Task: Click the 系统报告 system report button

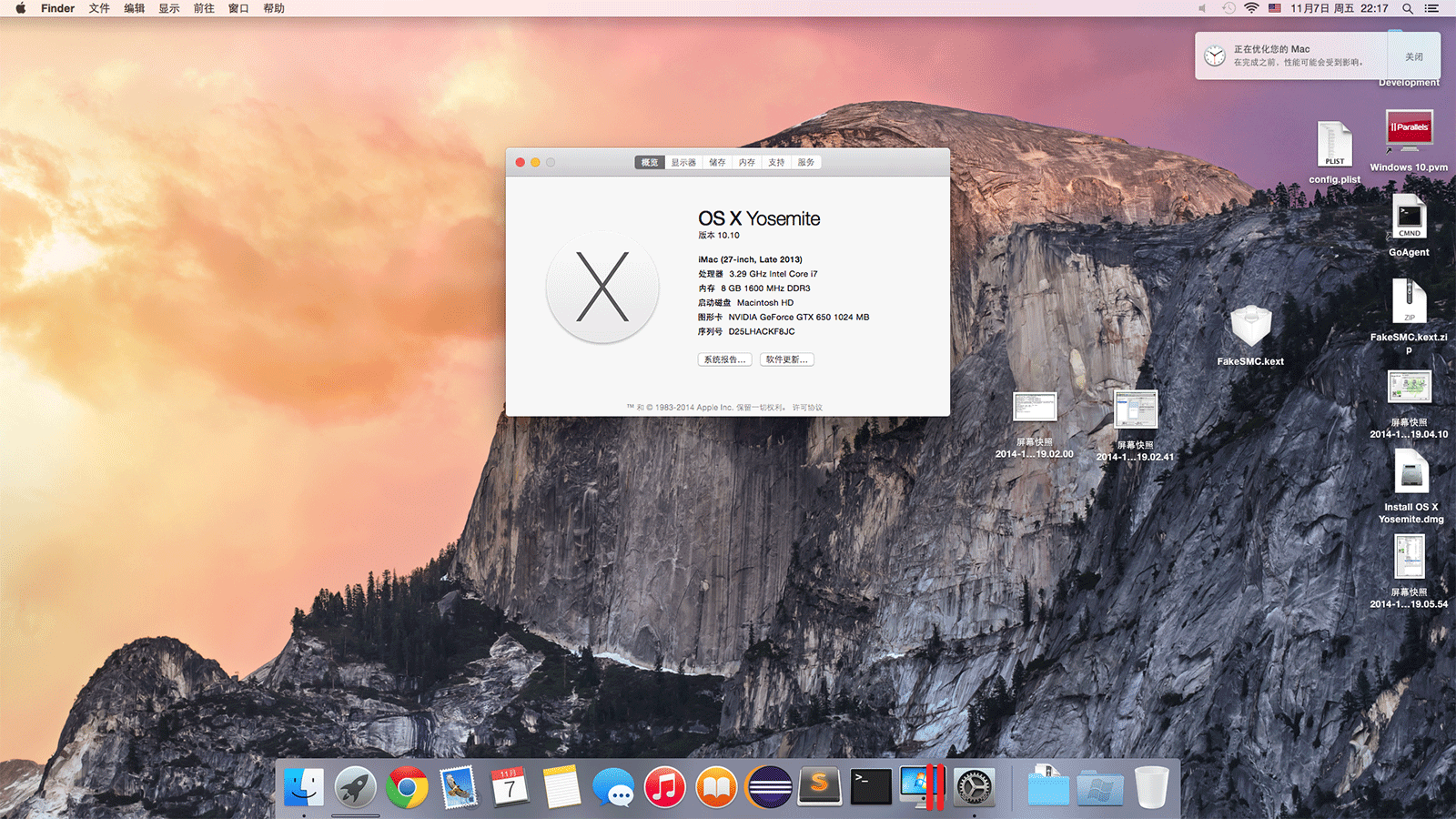Action: pyautogui.click(x=724, y=359)
